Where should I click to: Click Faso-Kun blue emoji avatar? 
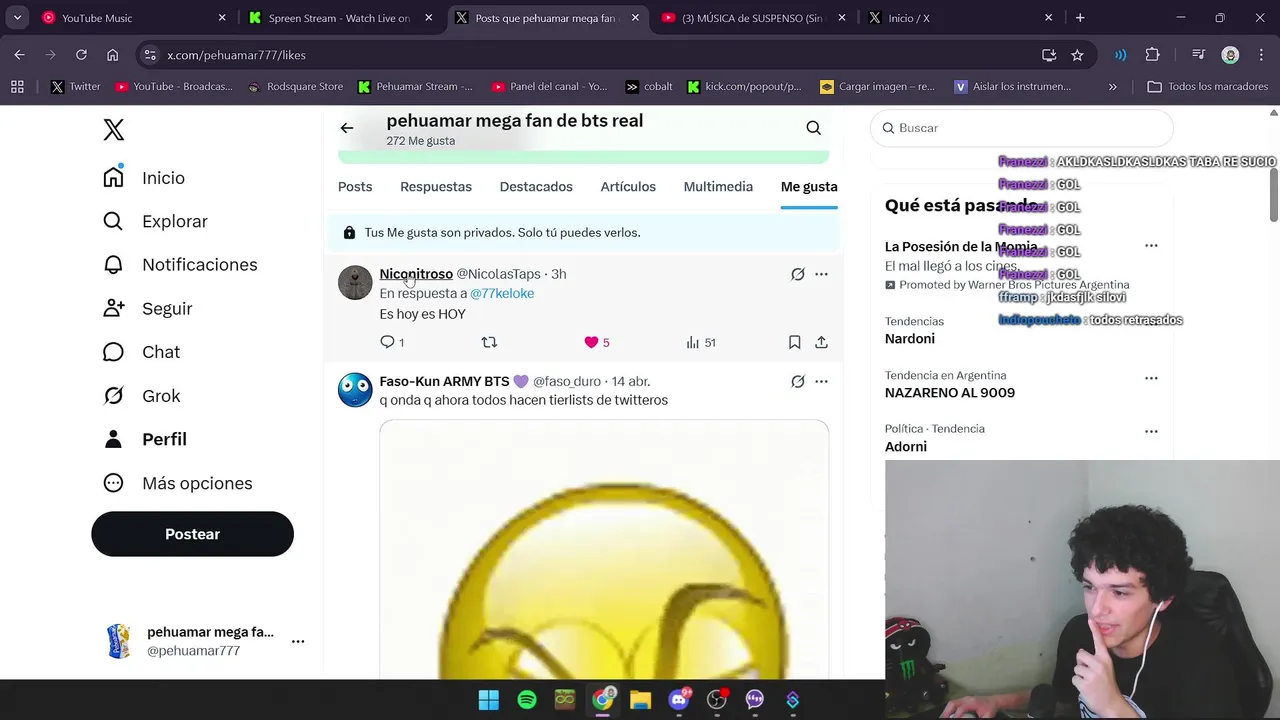[355, 390]
